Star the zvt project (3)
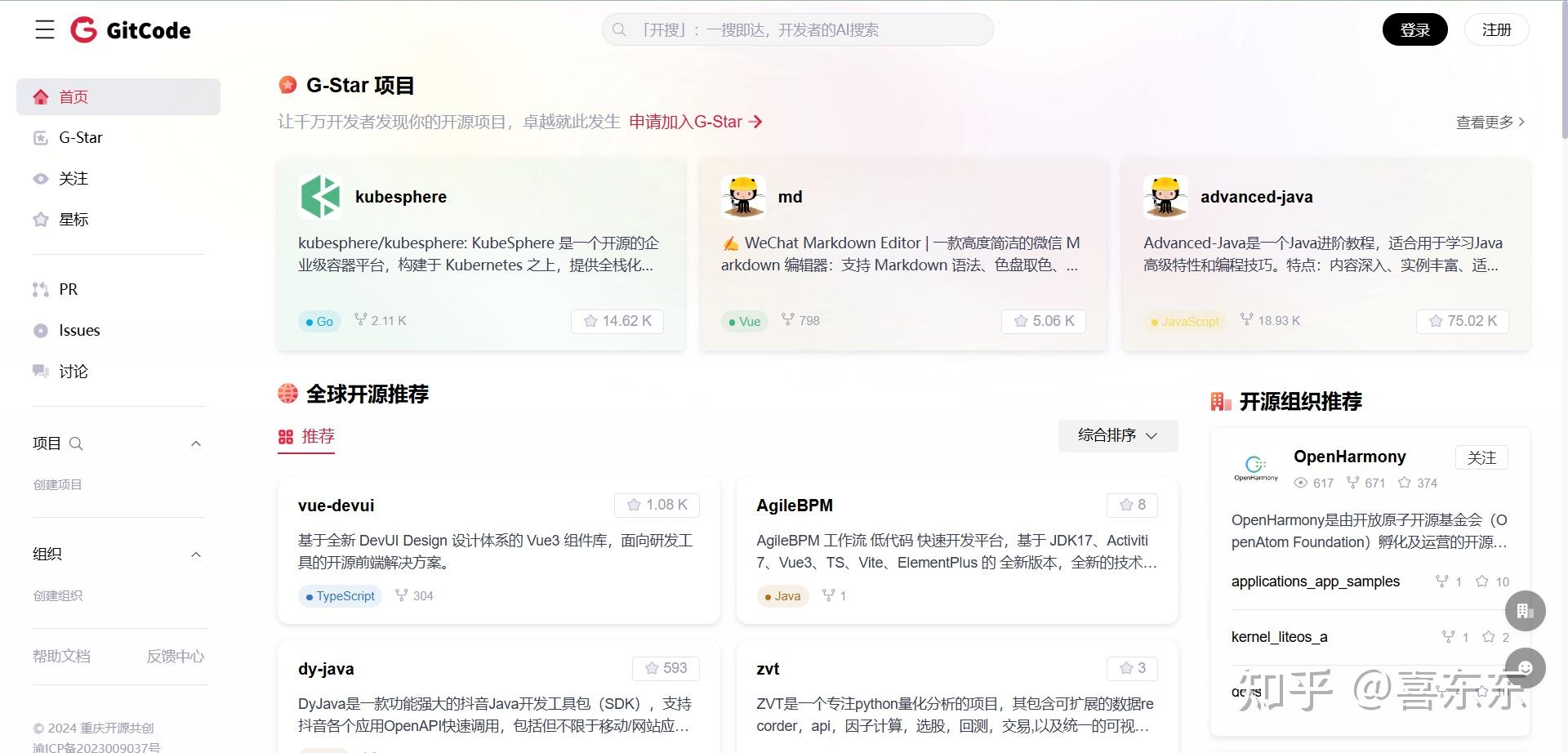 pos(1132,668)
